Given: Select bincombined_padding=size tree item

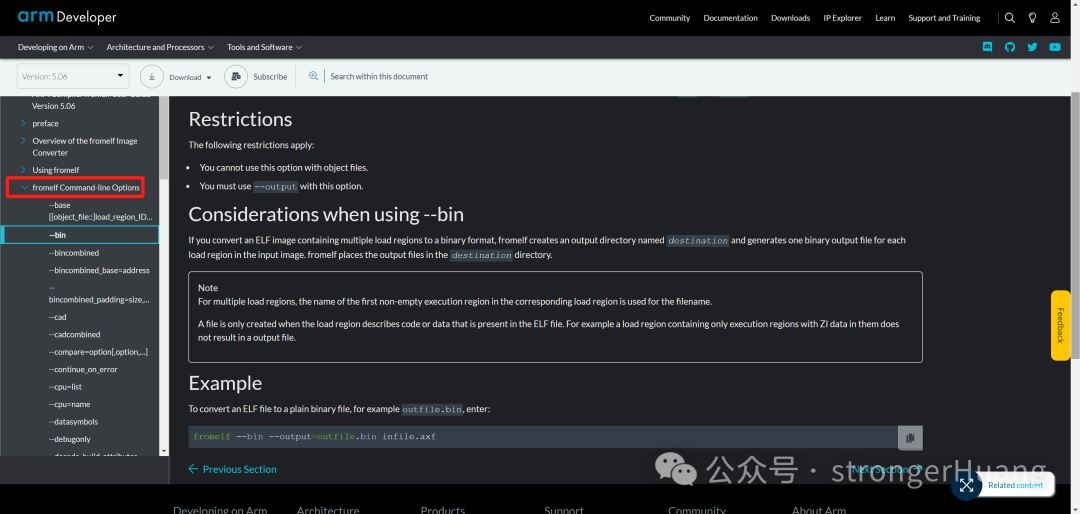Looking at the screenshot, I should click(x=99, y=294).
